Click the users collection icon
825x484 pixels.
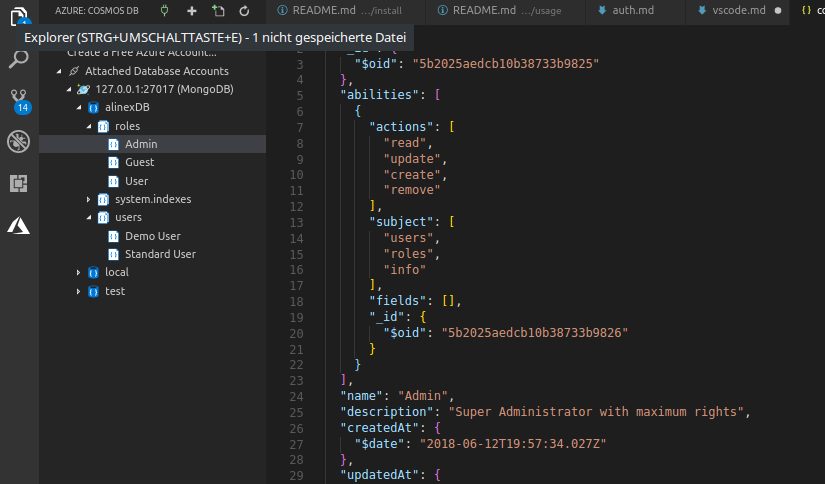(x=103, y=218)
